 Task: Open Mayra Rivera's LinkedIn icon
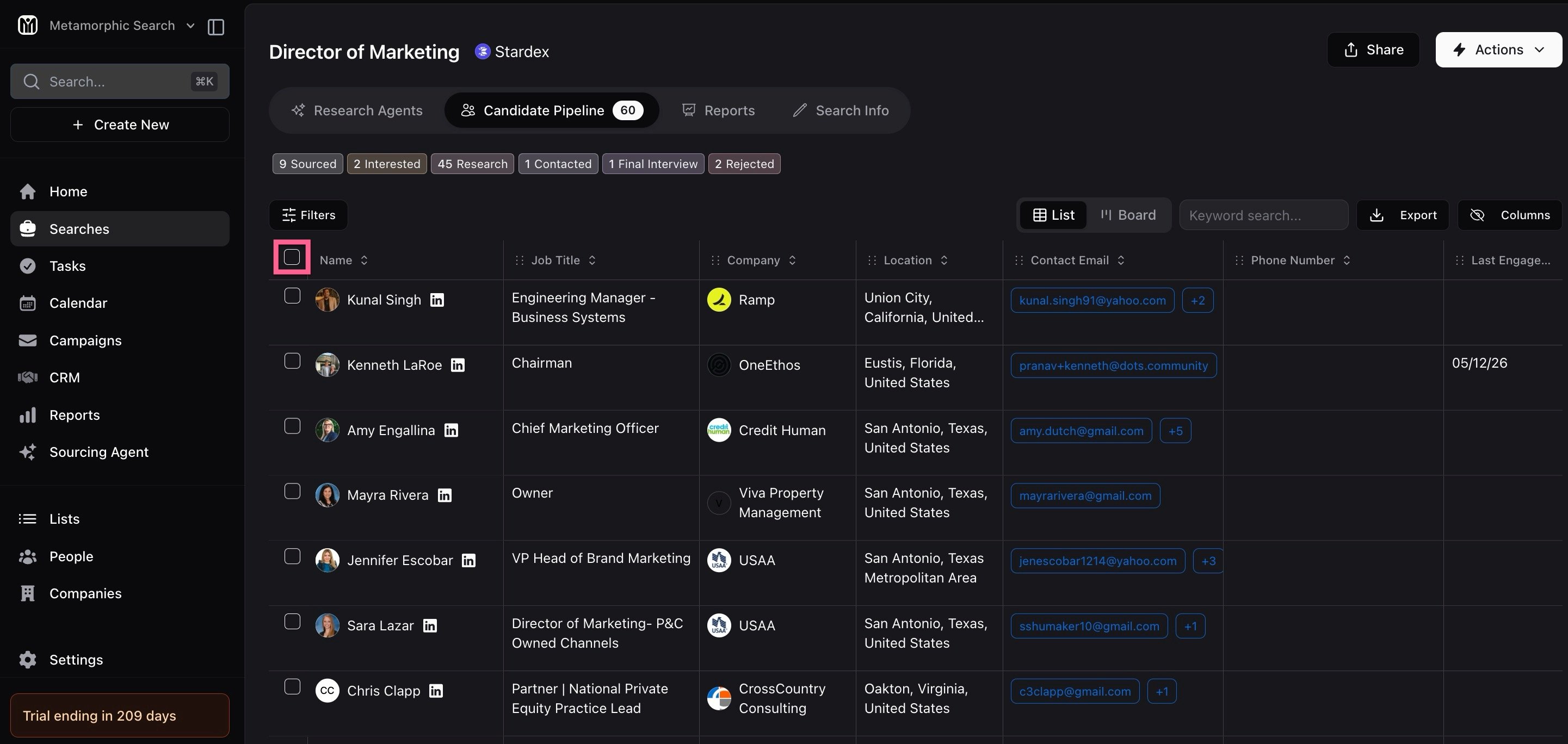click(x=445, y=495)
